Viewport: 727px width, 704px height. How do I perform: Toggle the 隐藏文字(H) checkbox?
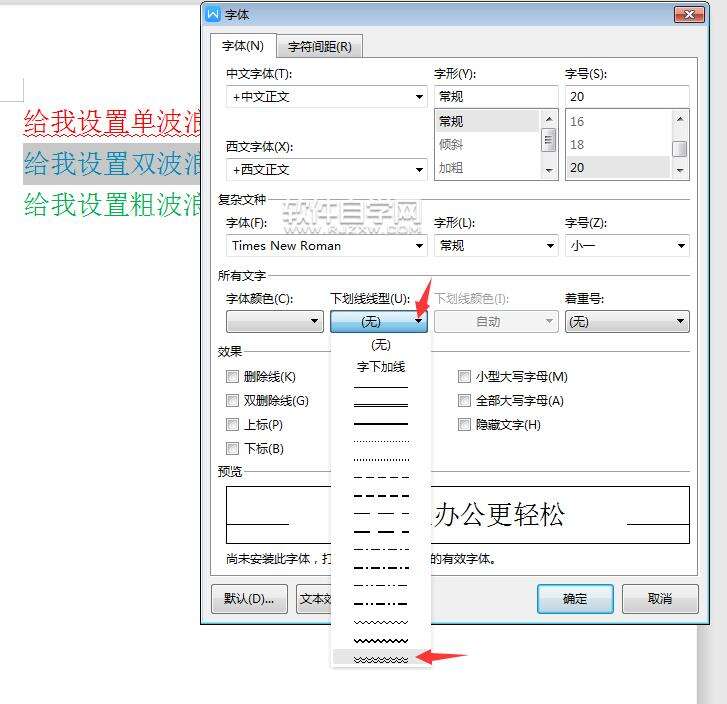[x=464, y=424]
